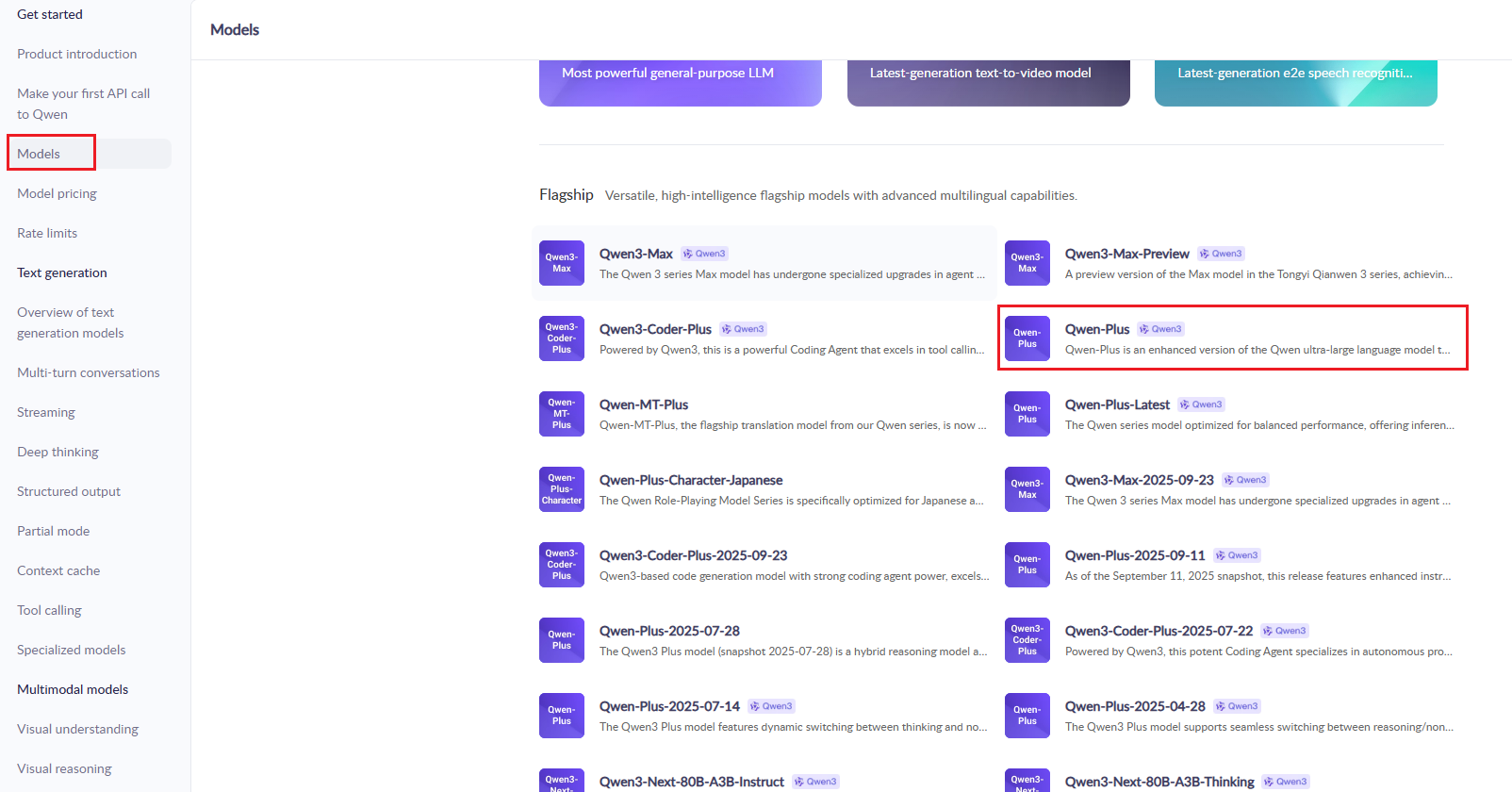Click the Qwen-Plus-2025-09-11 model icon
1512x792 pixels.
tap(1027, 565)
